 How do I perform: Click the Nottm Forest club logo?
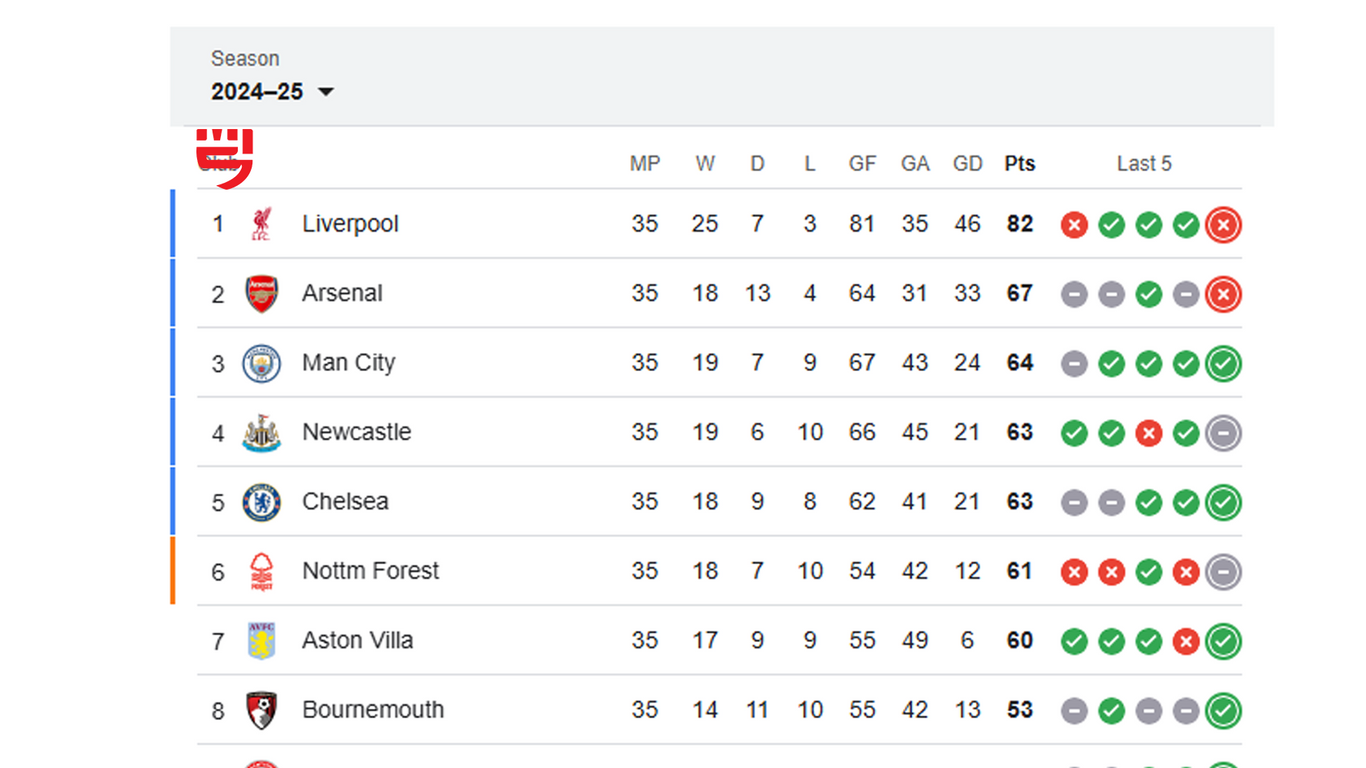262,571
